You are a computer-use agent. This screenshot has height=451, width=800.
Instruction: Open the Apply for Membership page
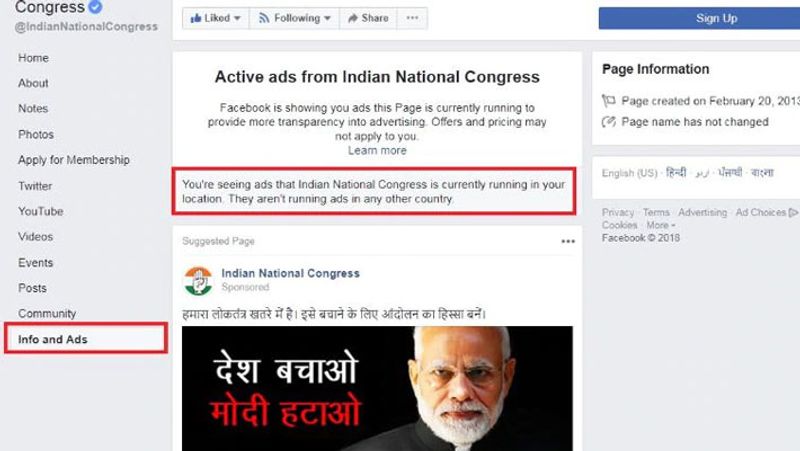(74, 160)
